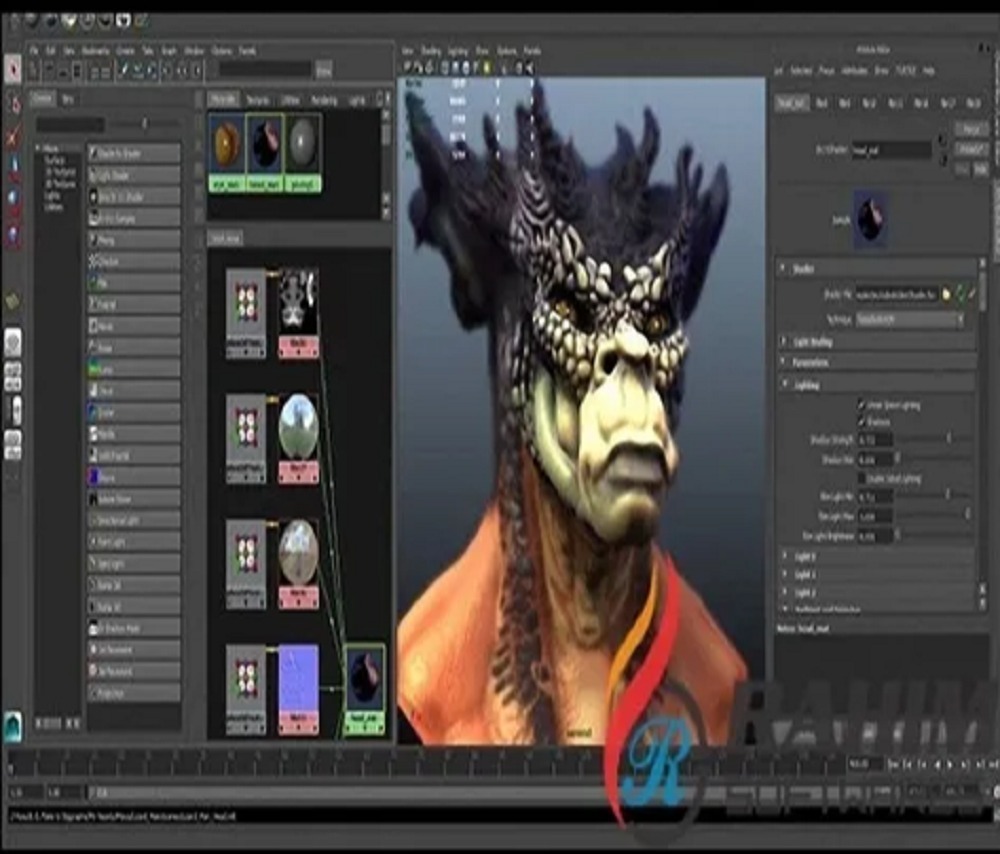Click the Show button beside text filter

(x=324, y=70)
